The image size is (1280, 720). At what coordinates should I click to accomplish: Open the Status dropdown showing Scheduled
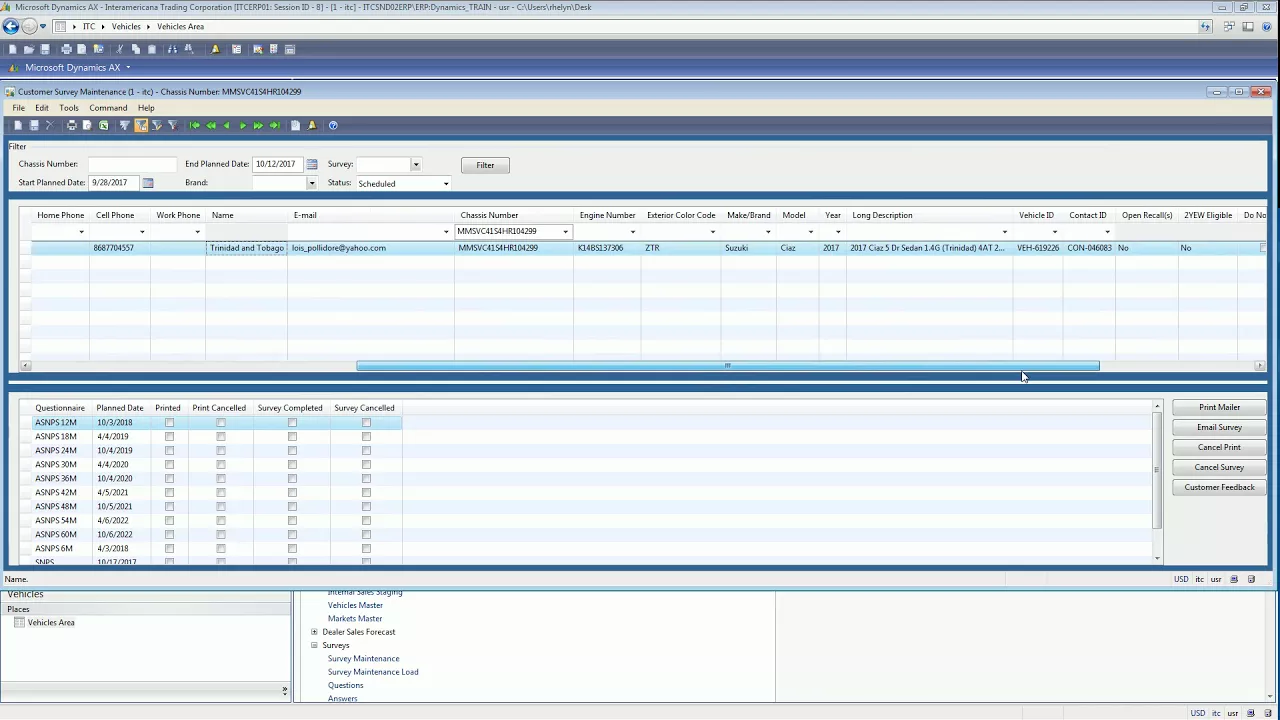445,183
